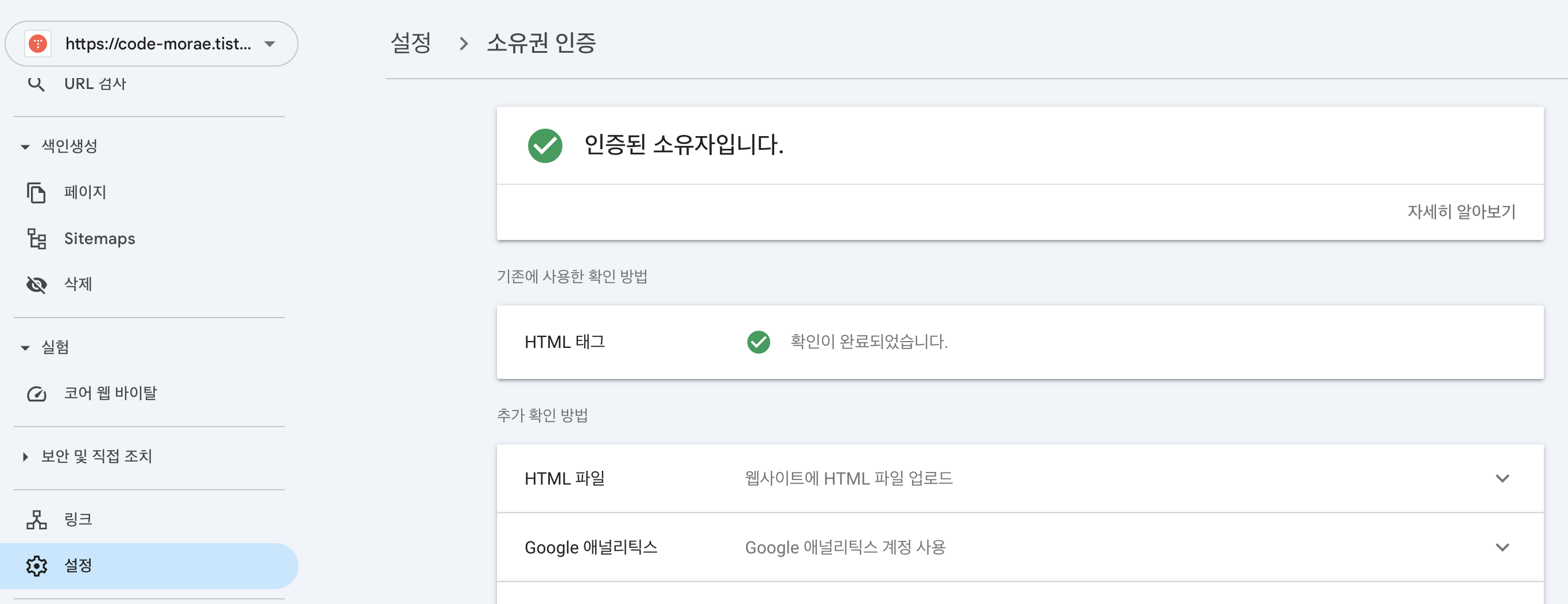
Task: Click 추가 확인 방법 label
Action: coord(542,415)
